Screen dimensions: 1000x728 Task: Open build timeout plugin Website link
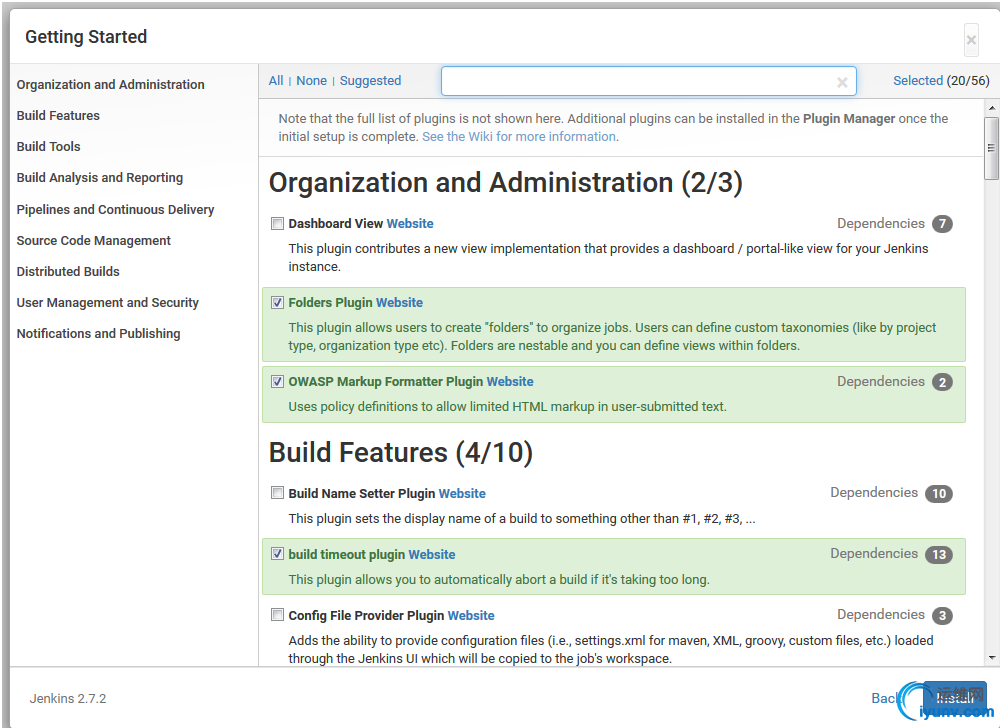(x=432, y=555)
